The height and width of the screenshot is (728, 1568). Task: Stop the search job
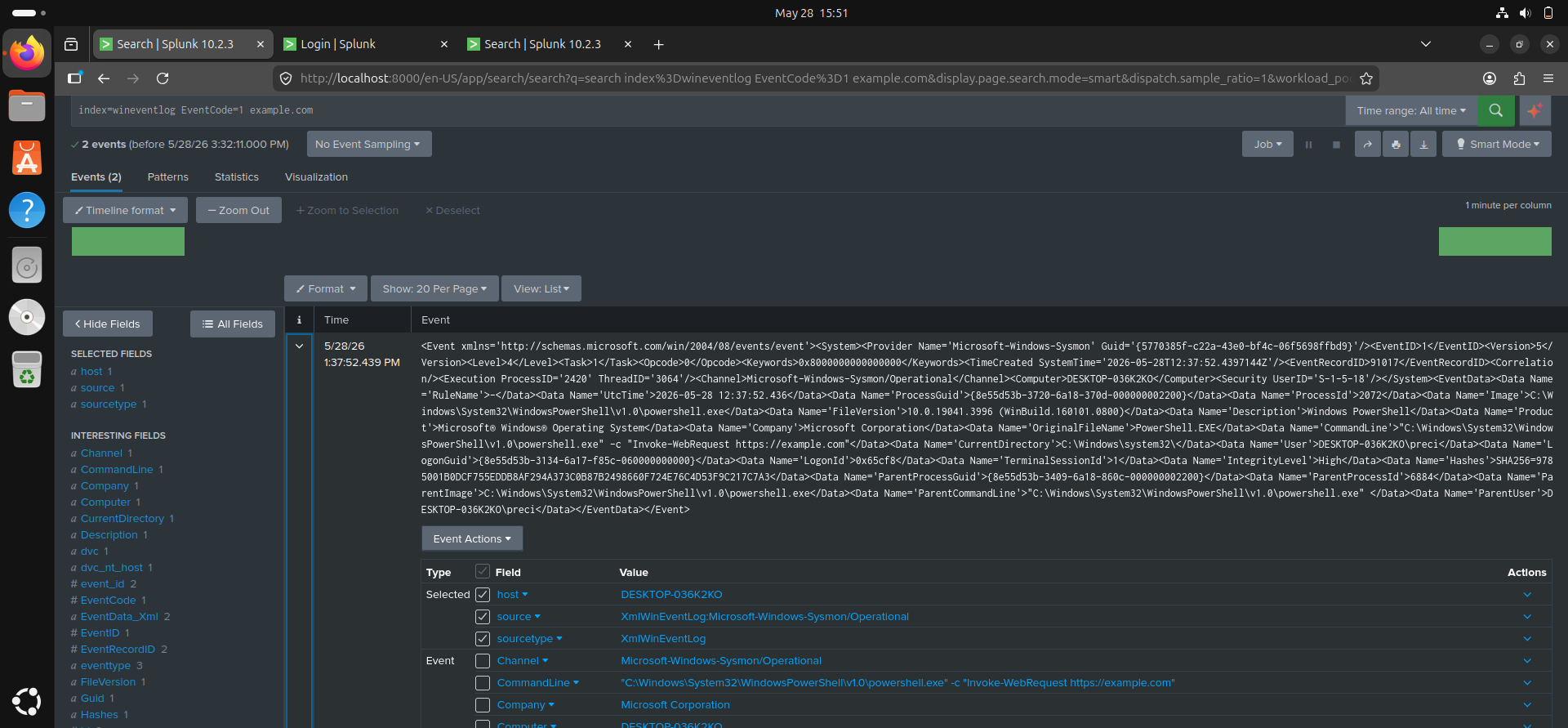(x=1336, y=145)
